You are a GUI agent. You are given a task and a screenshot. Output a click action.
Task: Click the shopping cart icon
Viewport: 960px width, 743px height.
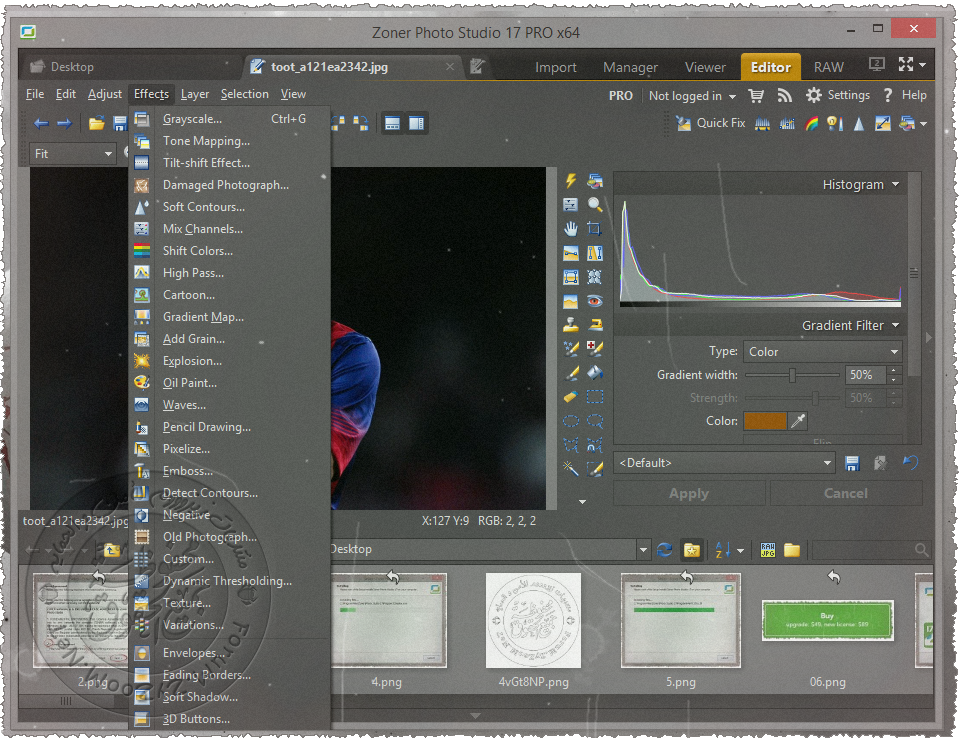(756, 95)
